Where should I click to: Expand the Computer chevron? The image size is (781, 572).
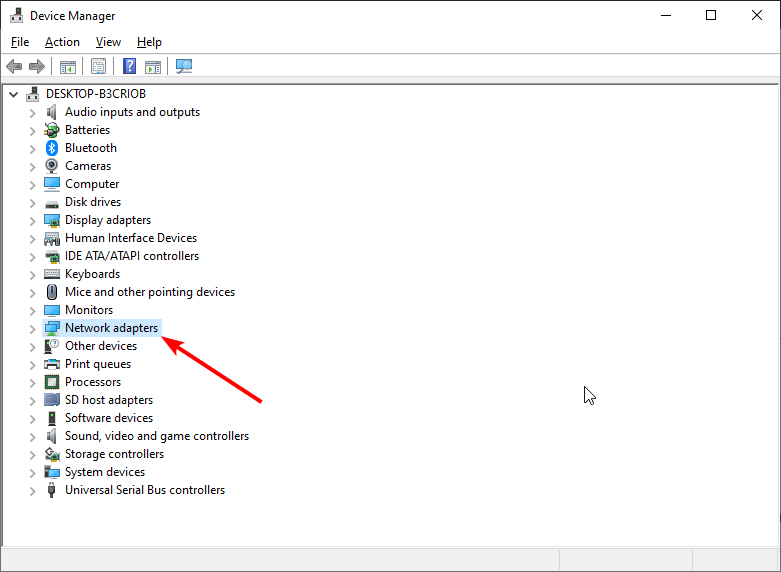[32, 185]
